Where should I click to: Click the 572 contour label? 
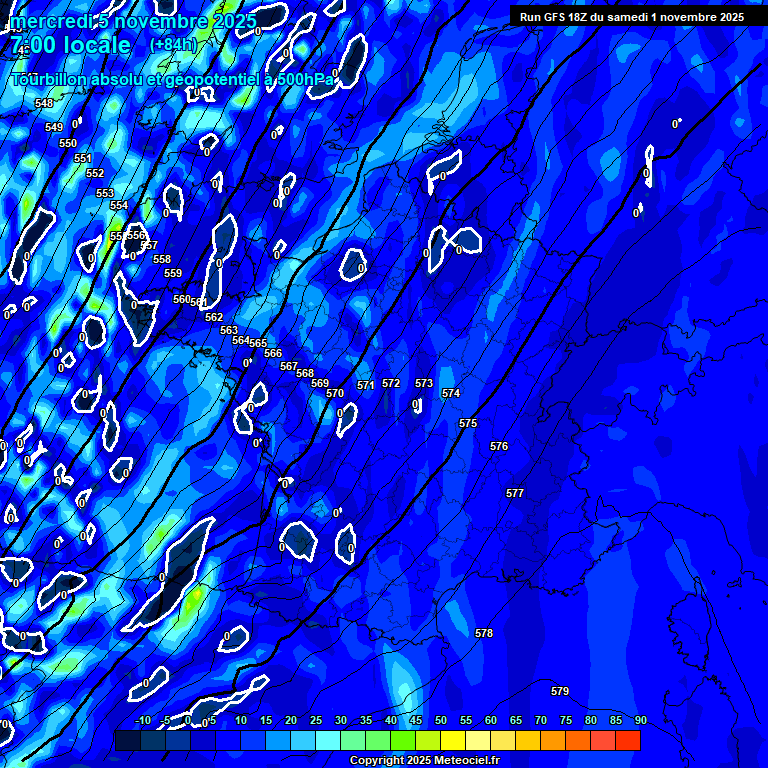[x=391, y=383]
